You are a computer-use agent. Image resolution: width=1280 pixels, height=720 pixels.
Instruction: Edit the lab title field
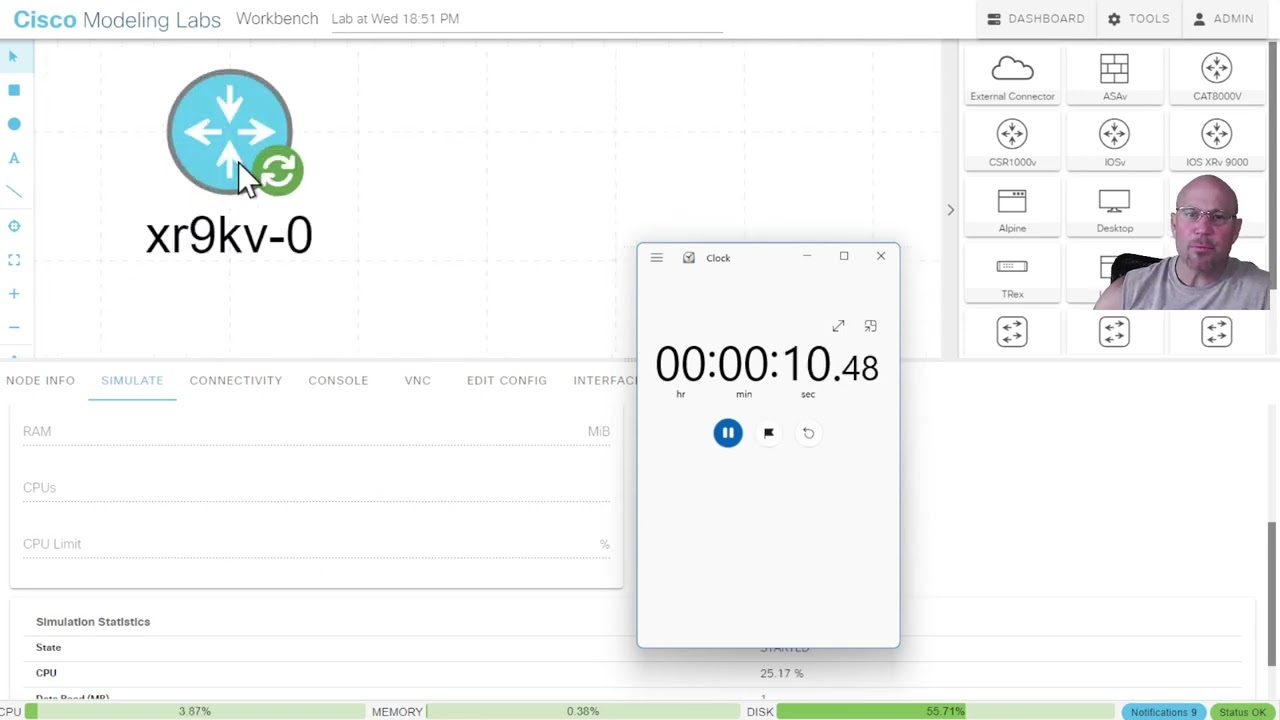tap(526, 19)
